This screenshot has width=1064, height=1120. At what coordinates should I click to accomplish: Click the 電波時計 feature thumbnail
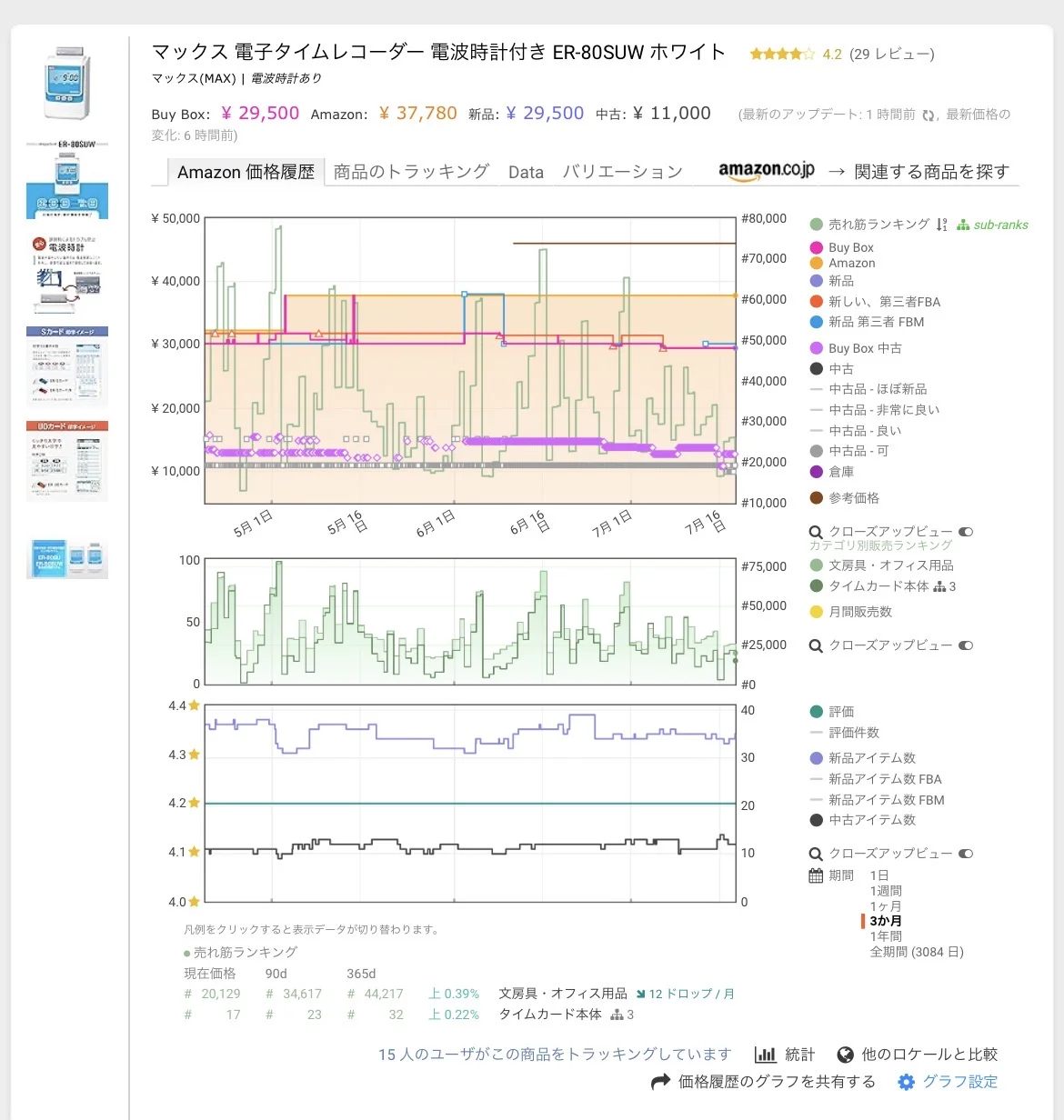[x=67, y=273]
